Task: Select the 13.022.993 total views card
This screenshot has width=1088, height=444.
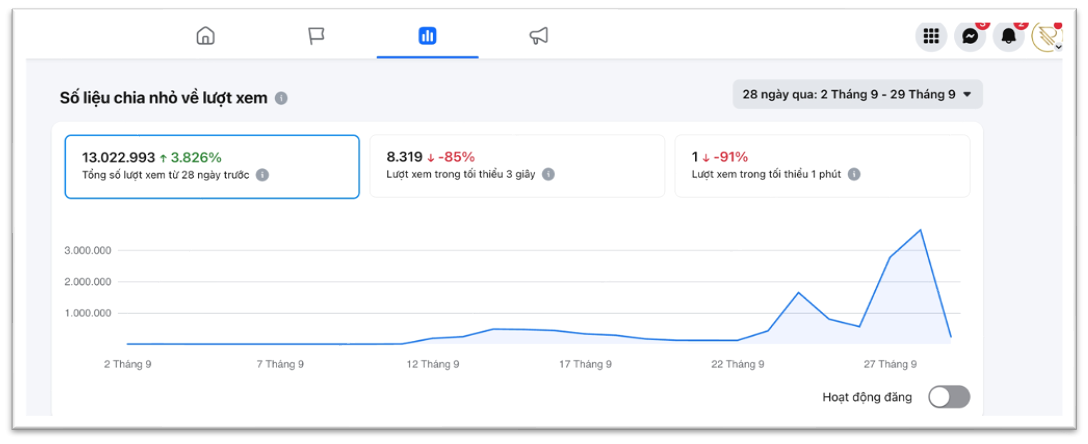Action: (x=212, y=166)
